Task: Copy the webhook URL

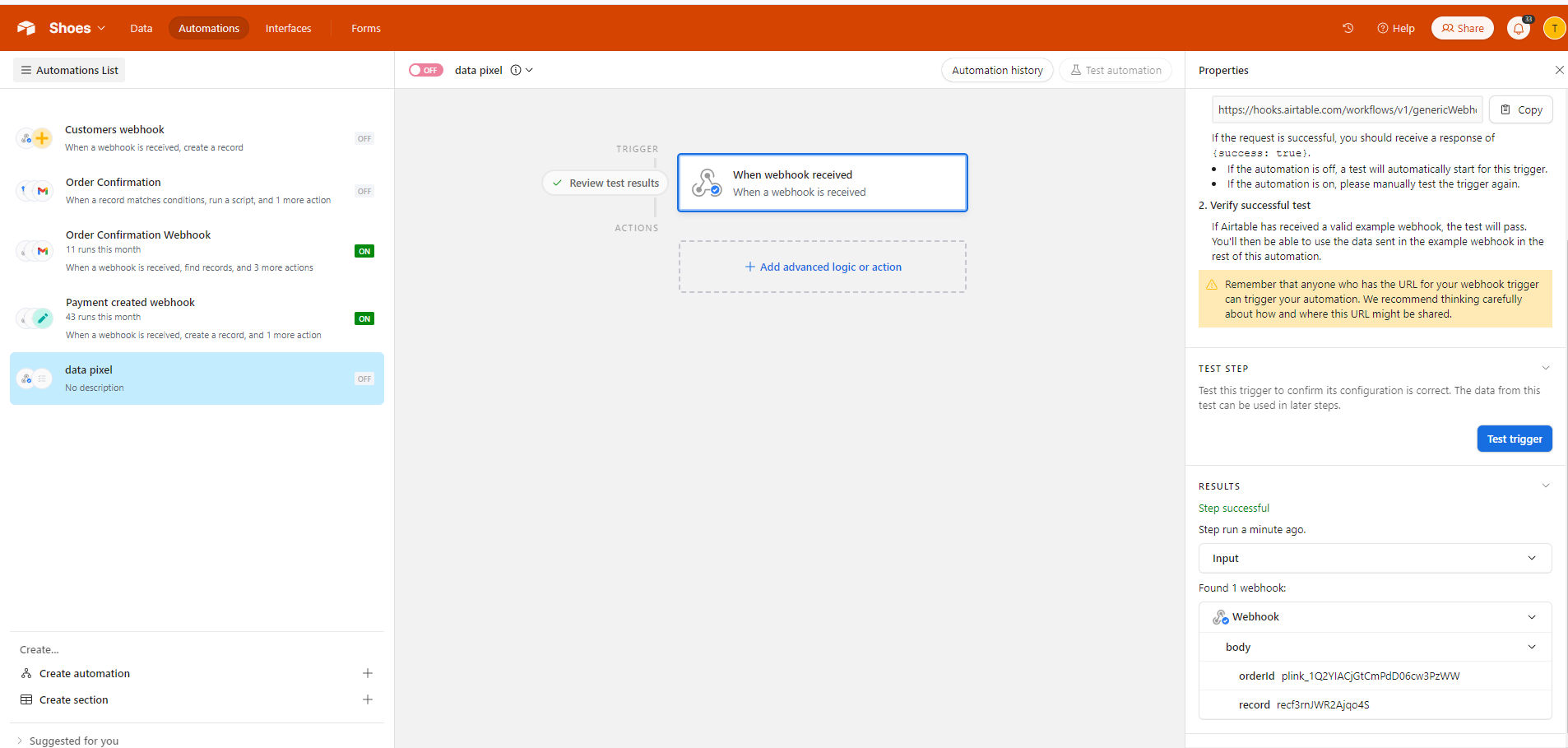Action: tap(1521, 109)
